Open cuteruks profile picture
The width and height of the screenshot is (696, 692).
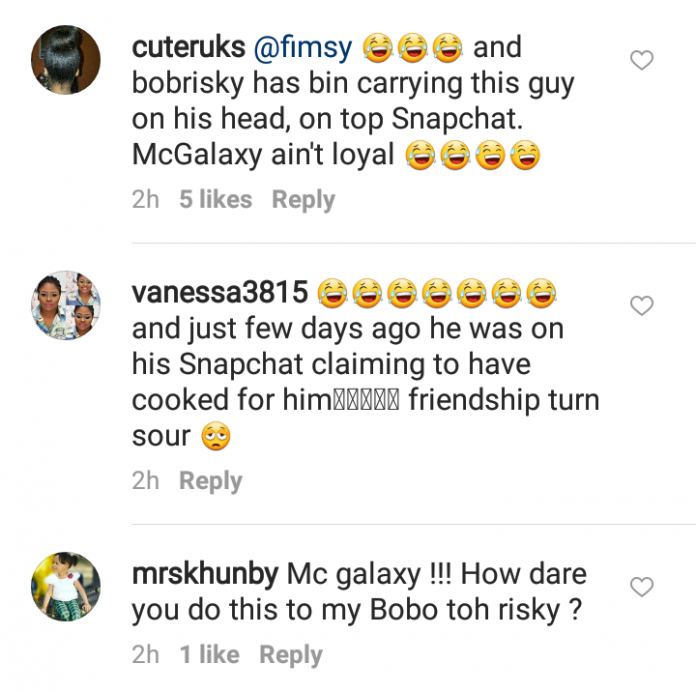click(67, 60)
